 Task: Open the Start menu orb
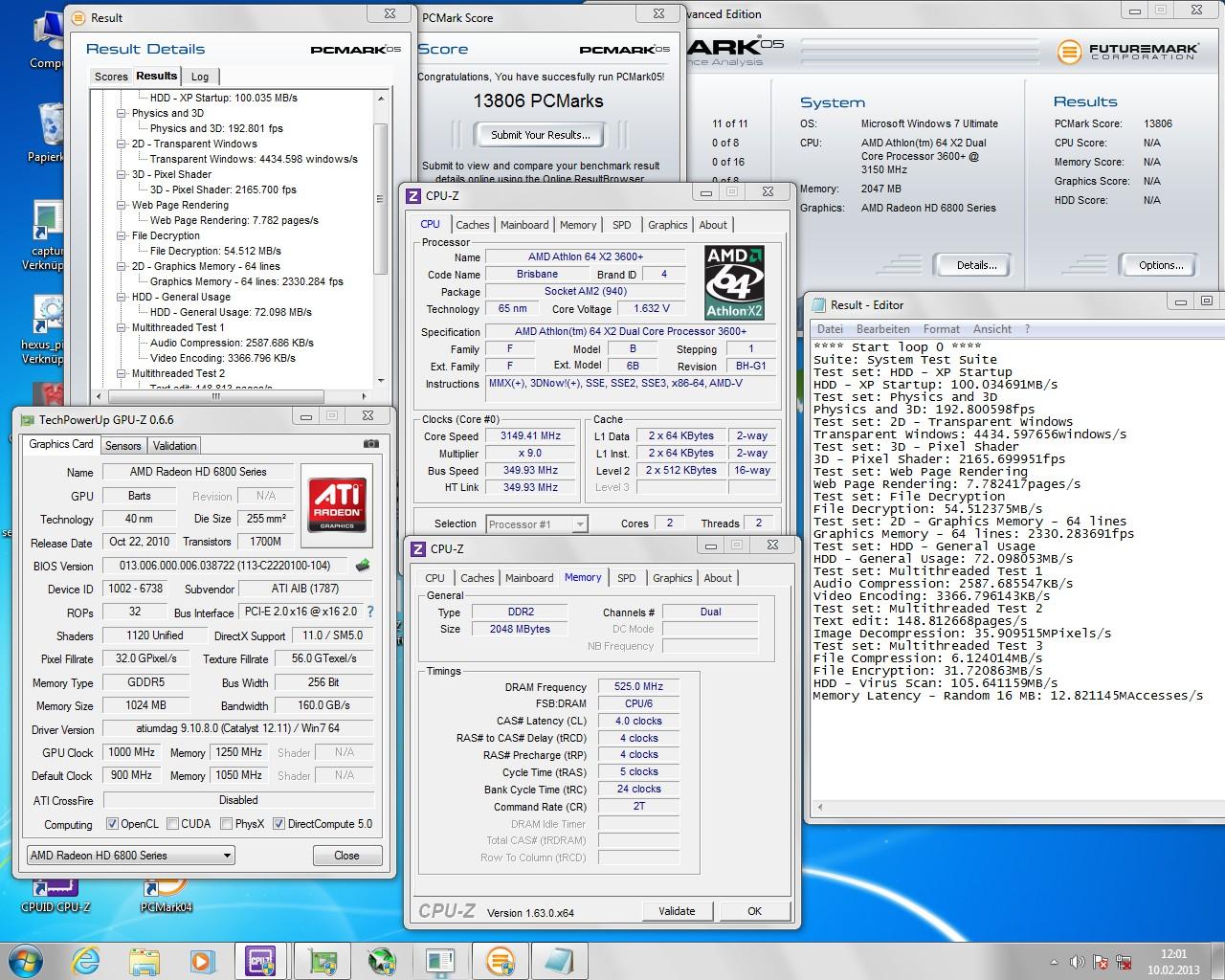click(x=26, y=960)
